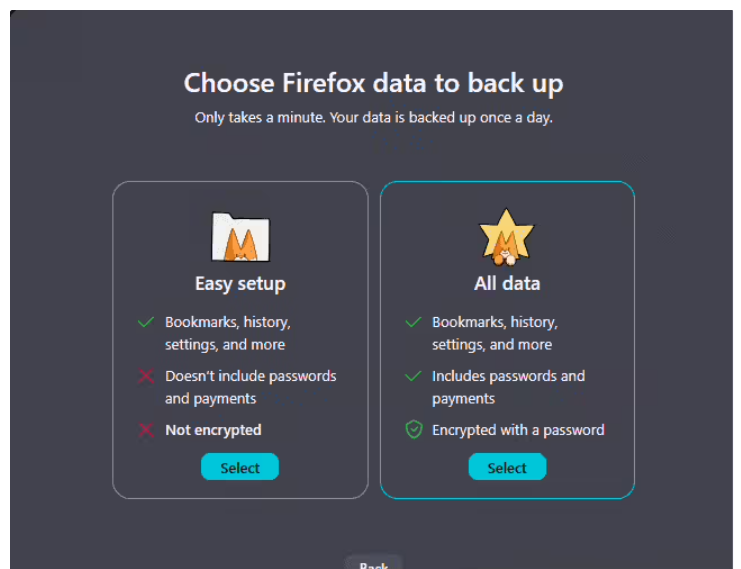
Task: Click the first green checkmark in All data card
Action: 413,323
